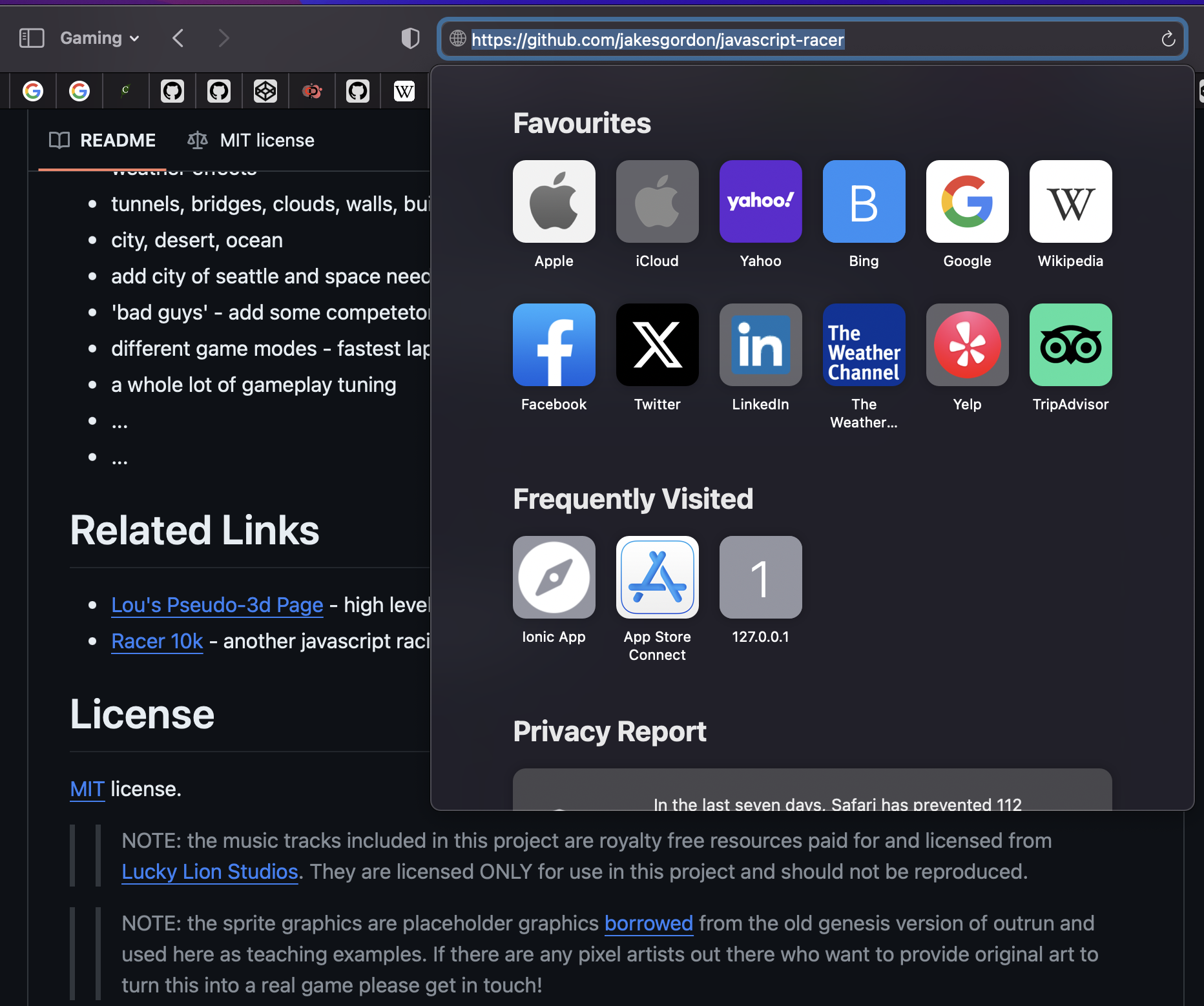Open The Weather Channel favourite
The height and width of the screenshot is (1006, 1204).
[x=864, y=345]
